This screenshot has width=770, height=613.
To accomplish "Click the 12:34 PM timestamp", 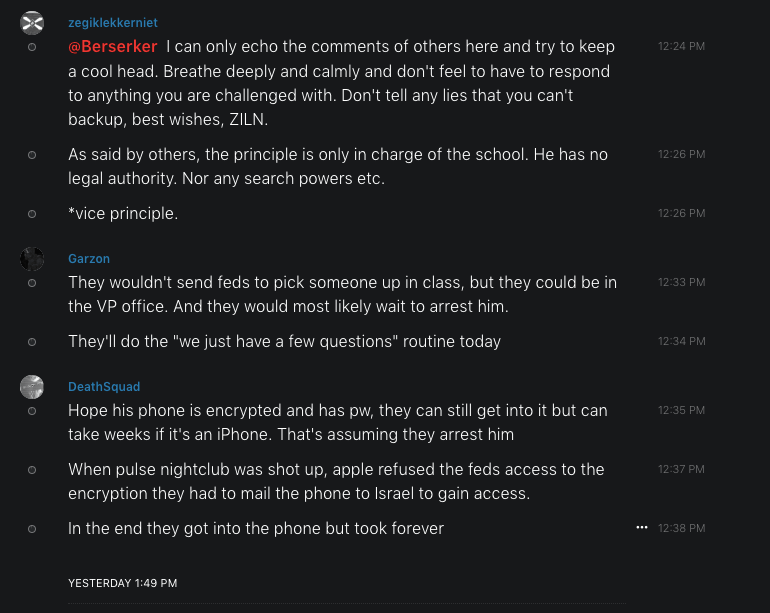I will [681, 342].
